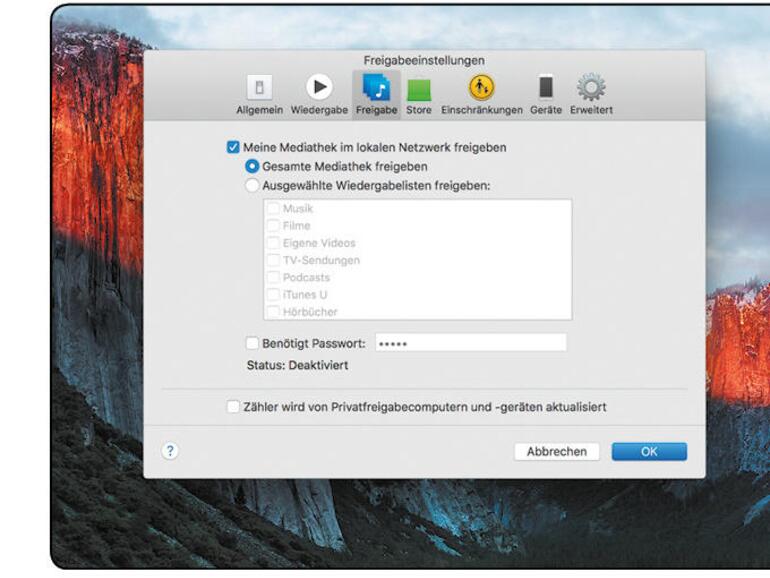Click the help question mark button

click(170, 451)
